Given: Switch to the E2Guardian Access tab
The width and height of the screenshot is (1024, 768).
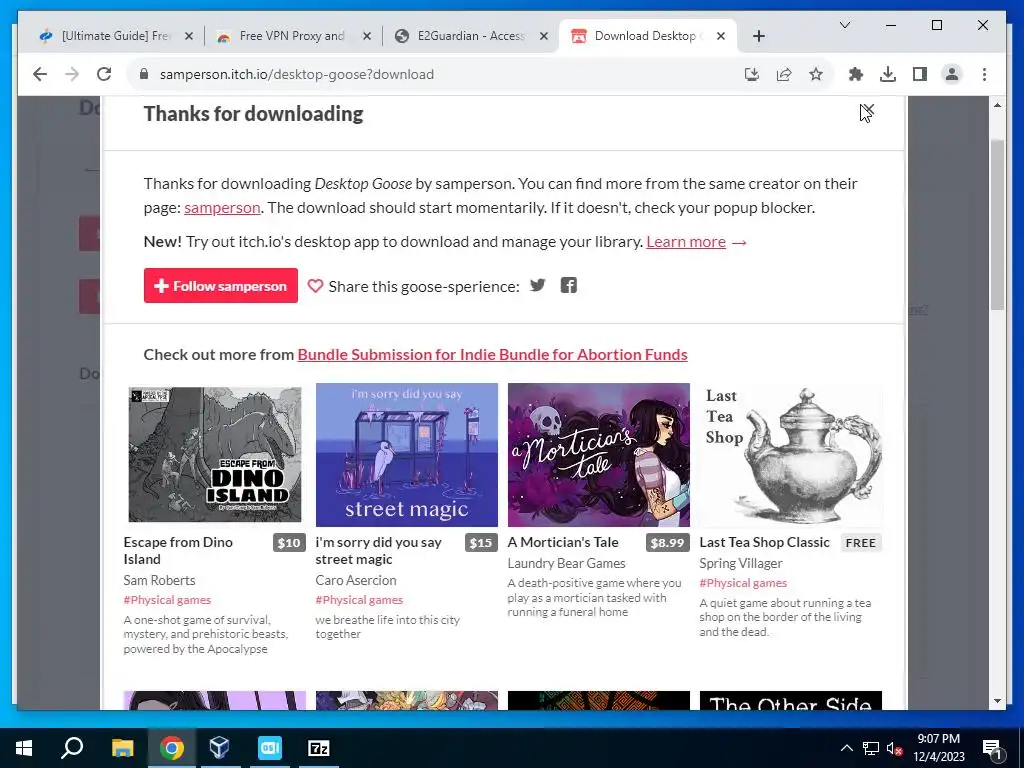Looking at the screenshot, I should coord(470,36).
